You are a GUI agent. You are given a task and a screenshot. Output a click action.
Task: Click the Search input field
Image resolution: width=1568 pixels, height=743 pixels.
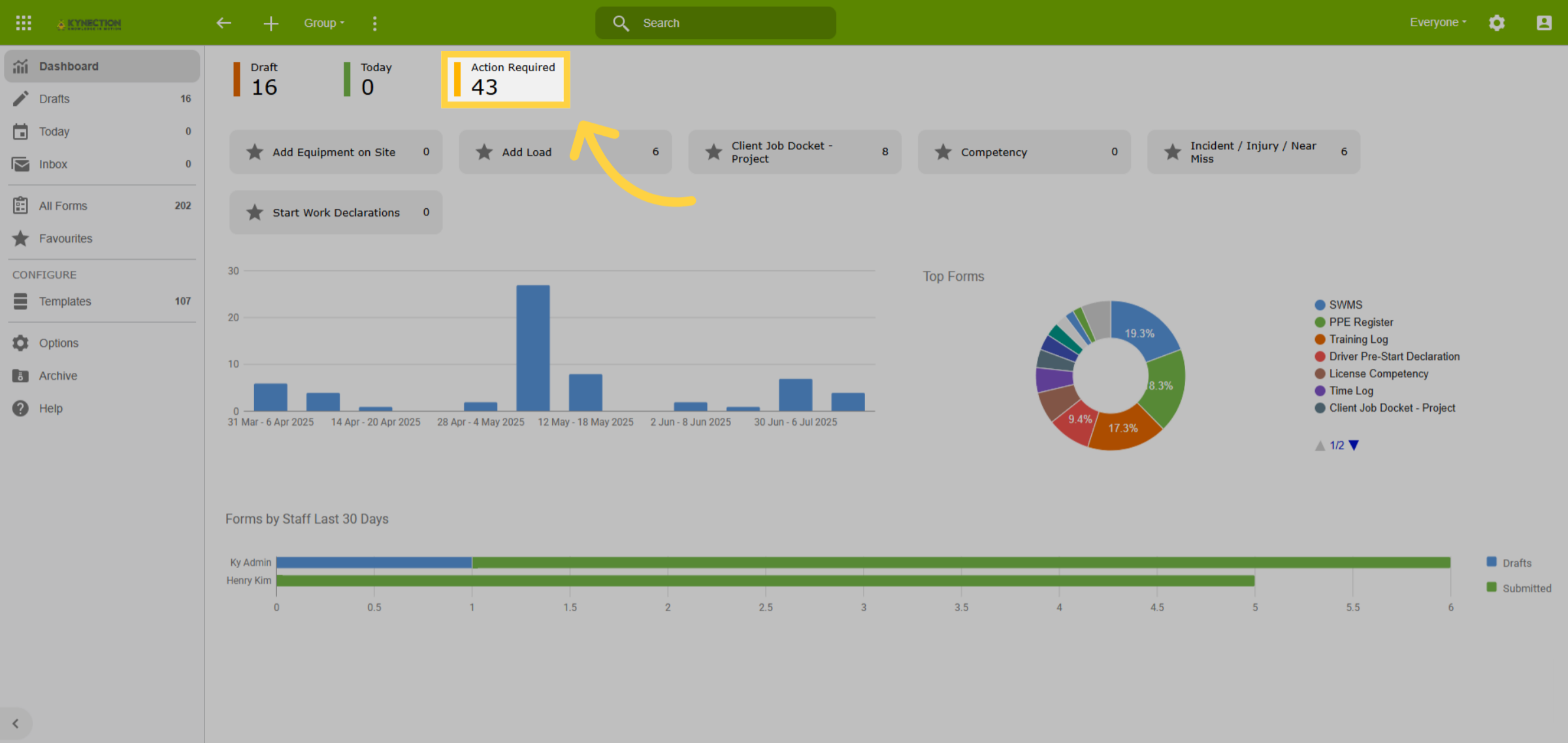pos(715,23)
